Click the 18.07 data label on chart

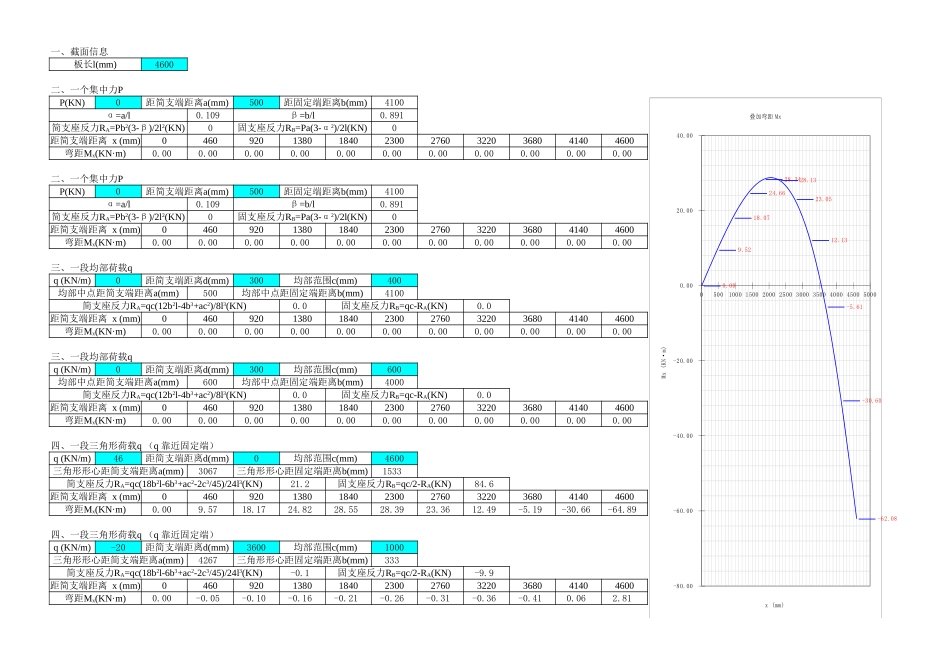pos(762,218)
